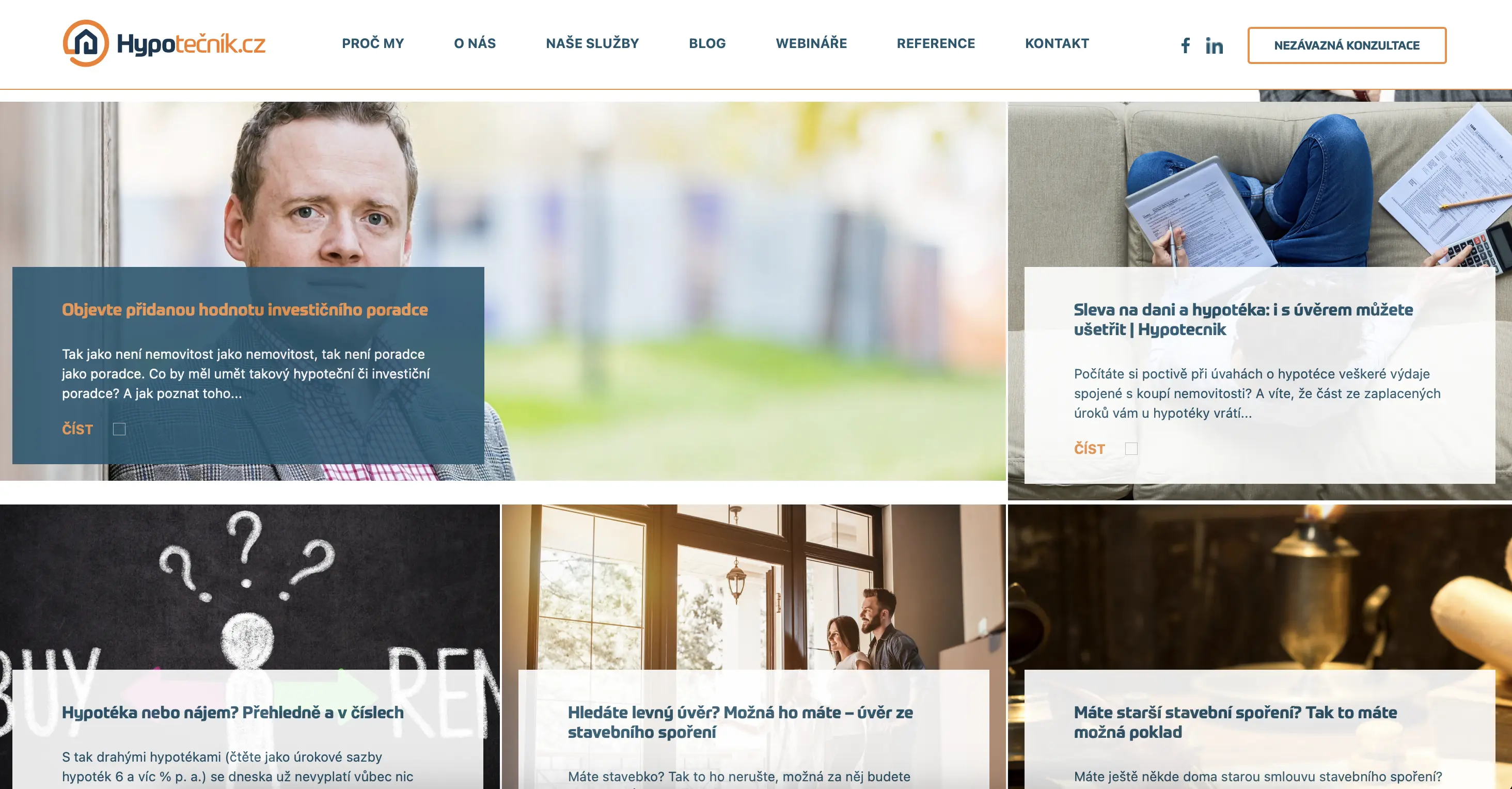Go to the O NÁS page
Screen dimensions: 1512x789
tap(475, 43)
